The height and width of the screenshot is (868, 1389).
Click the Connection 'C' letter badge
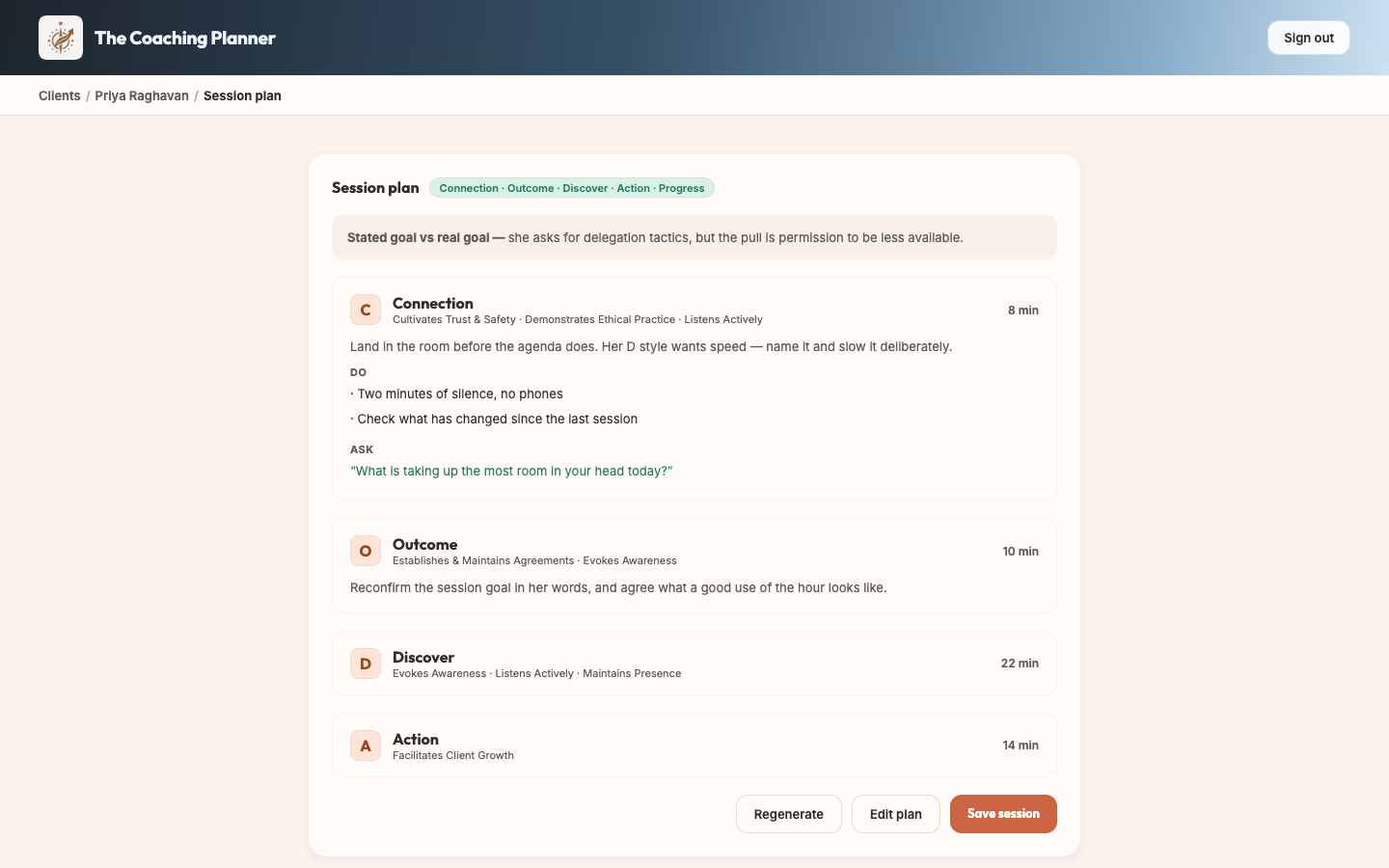coord(366,310)
